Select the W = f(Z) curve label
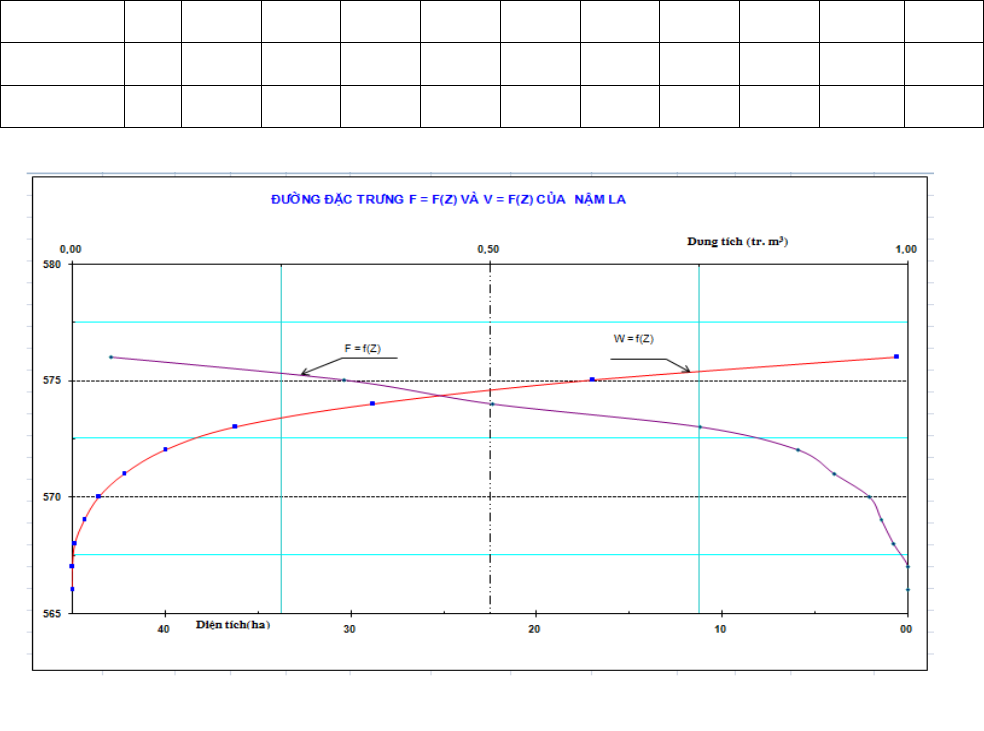984x731 pixels. (633, 339)
